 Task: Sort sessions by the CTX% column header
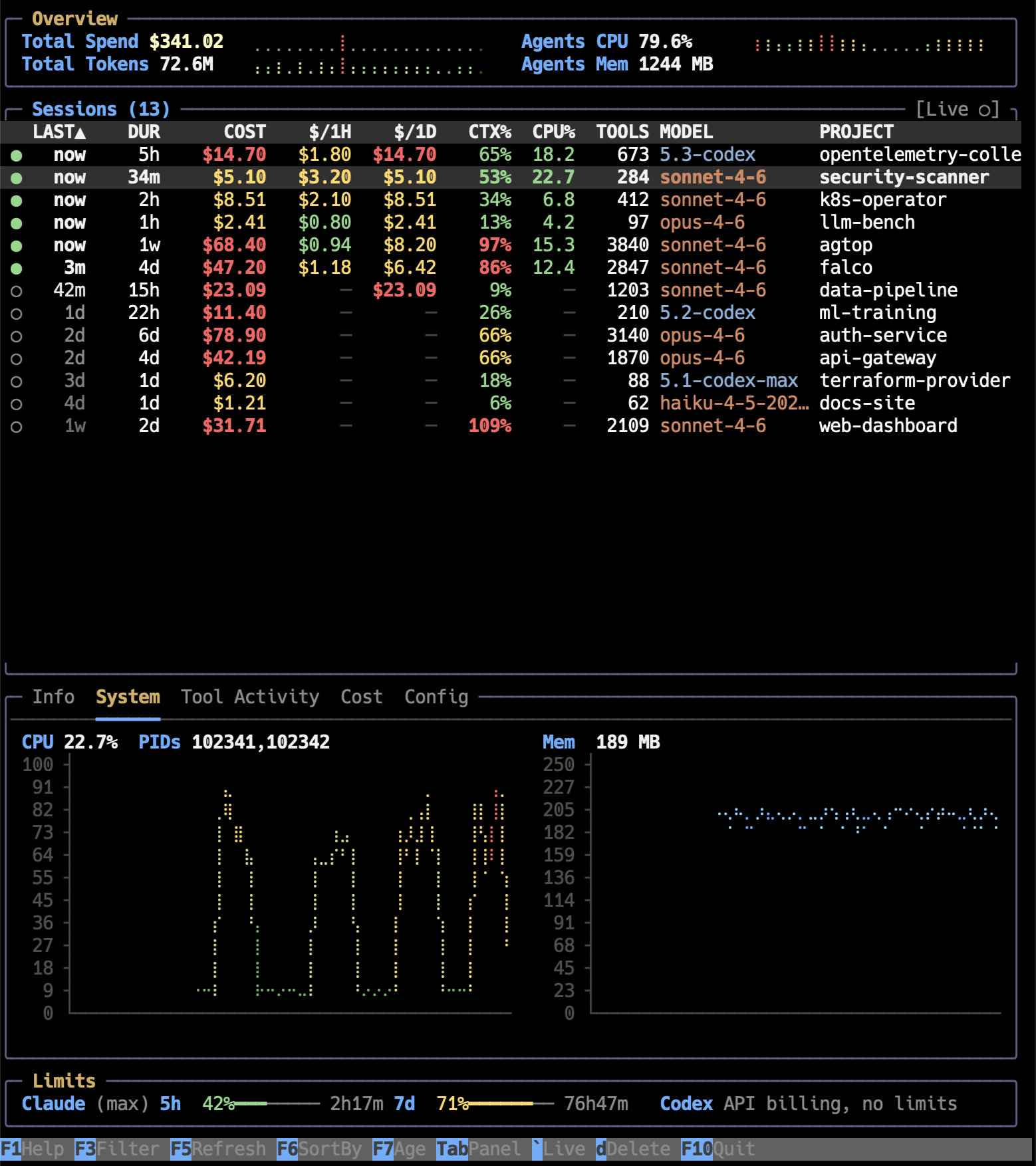tap(490, 132)
